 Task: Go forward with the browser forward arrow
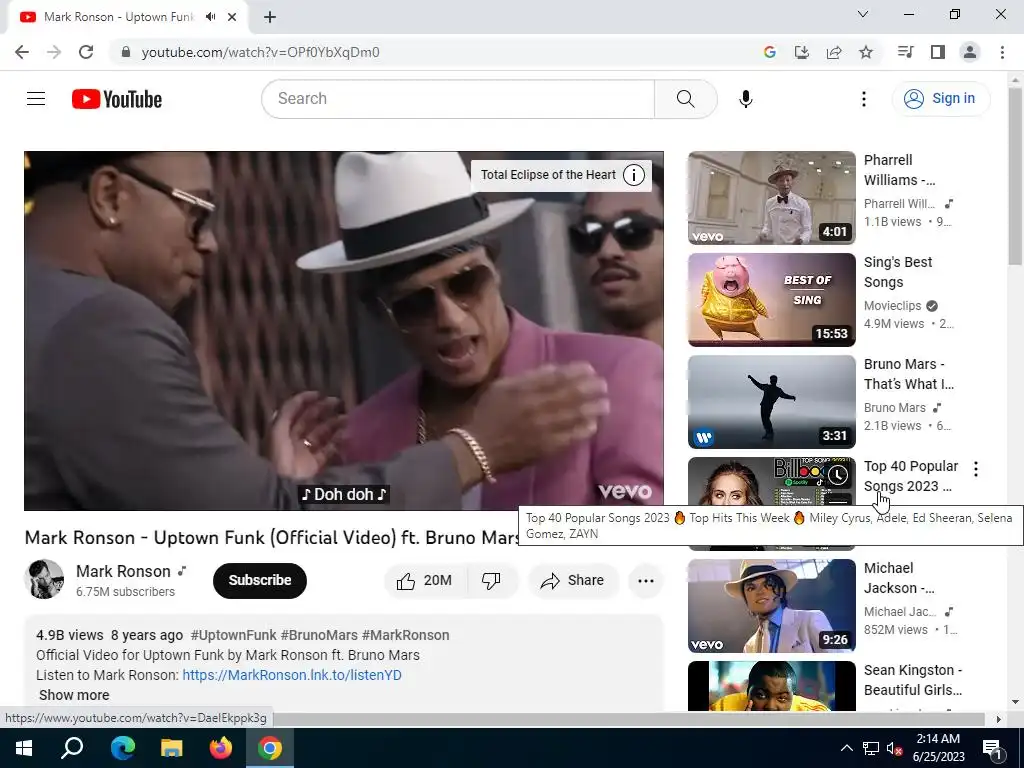coord(54,52)
